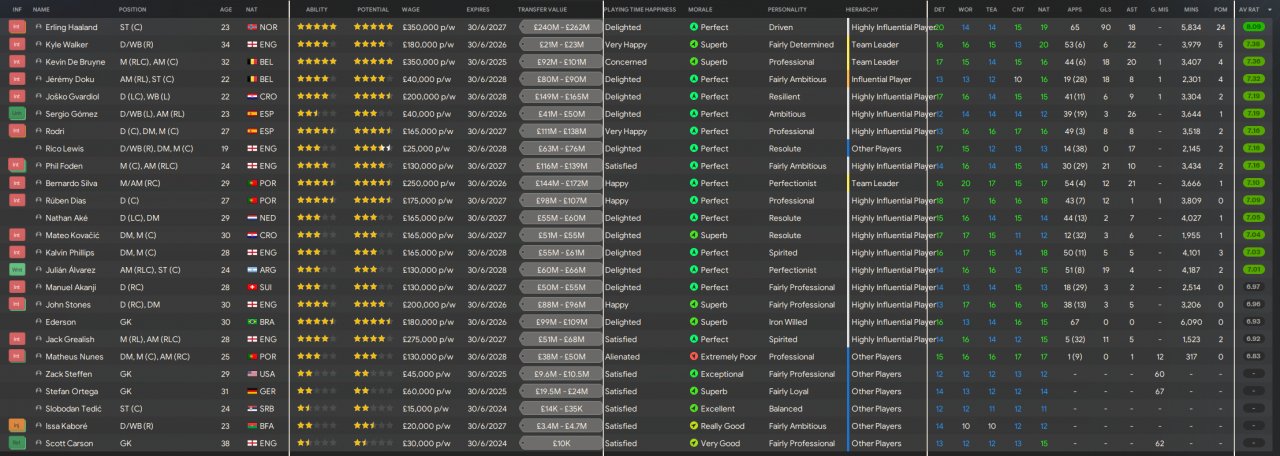
Task: Click Haaland's 8.09 average rating pill
Action: (1253, 27)
